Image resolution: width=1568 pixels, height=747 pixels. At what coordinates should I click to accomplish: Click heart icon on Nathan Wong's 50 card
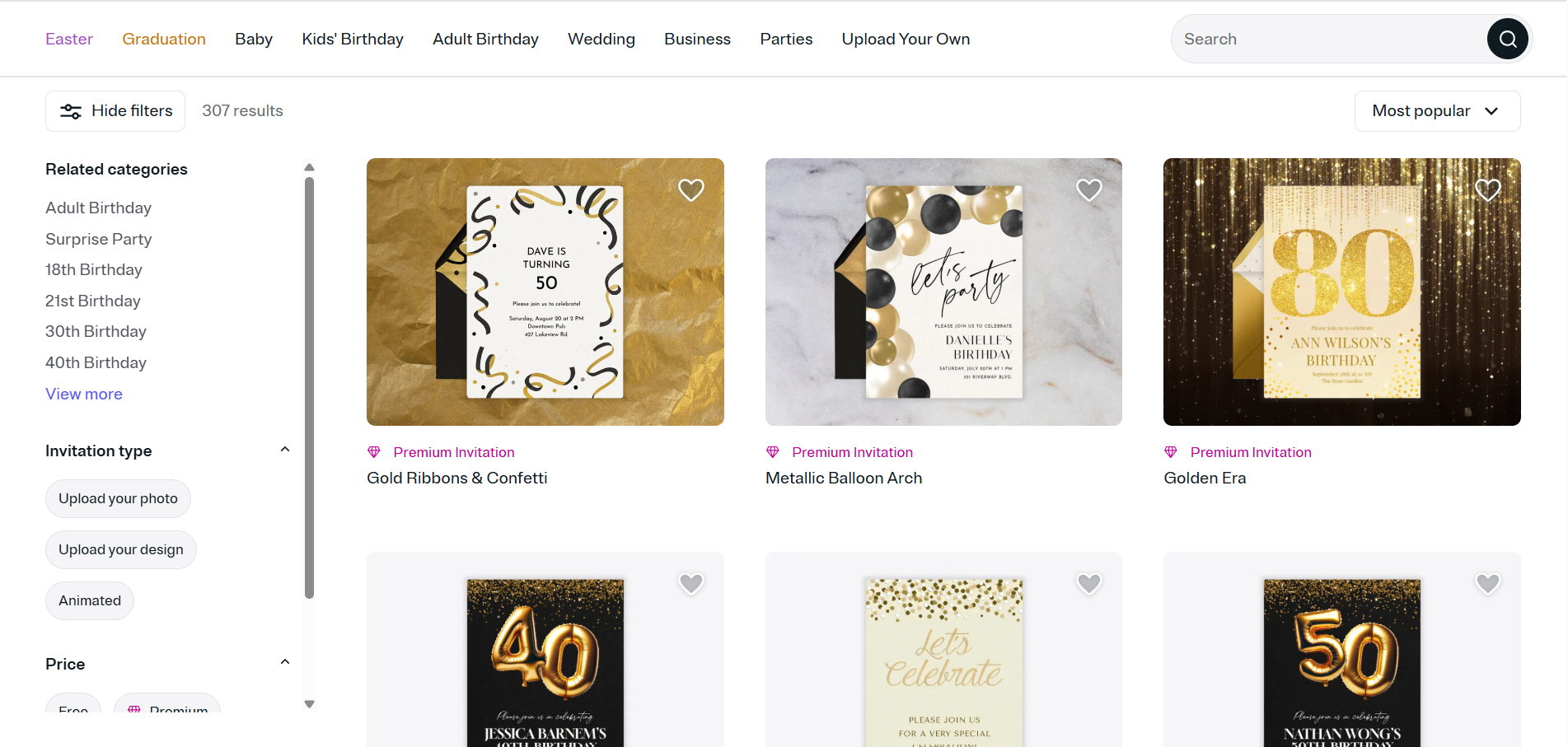point(1487,584)
